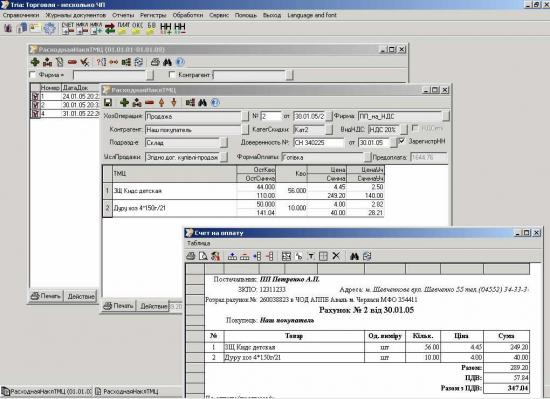Screen dimensions: 550x399
Task: Click the black X icon in Счет на оплату toolbar
Action: (336, 256)
